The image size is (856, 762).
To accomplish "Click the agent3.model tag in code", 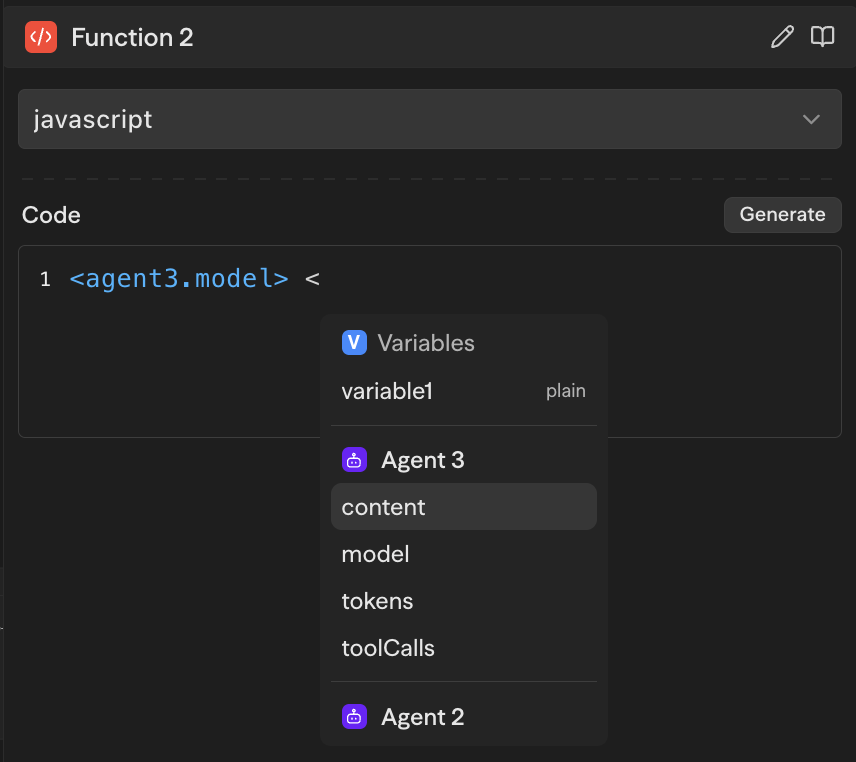I will coord(179,279).
